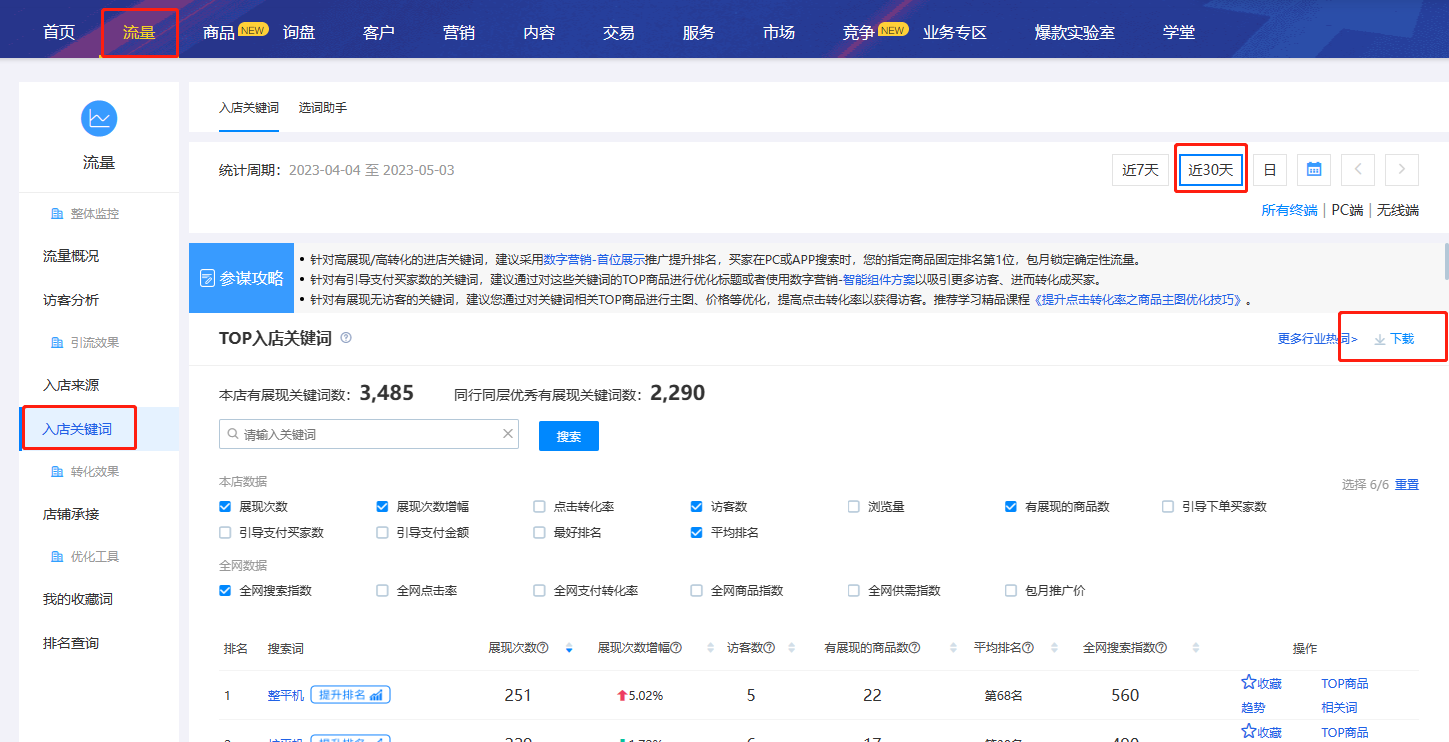Image resolution: width=1449 pixels, height=742 pixels.
Task: Switch to the 选词助手 tab
Action: pyautogui.click(x=323, y=107)
